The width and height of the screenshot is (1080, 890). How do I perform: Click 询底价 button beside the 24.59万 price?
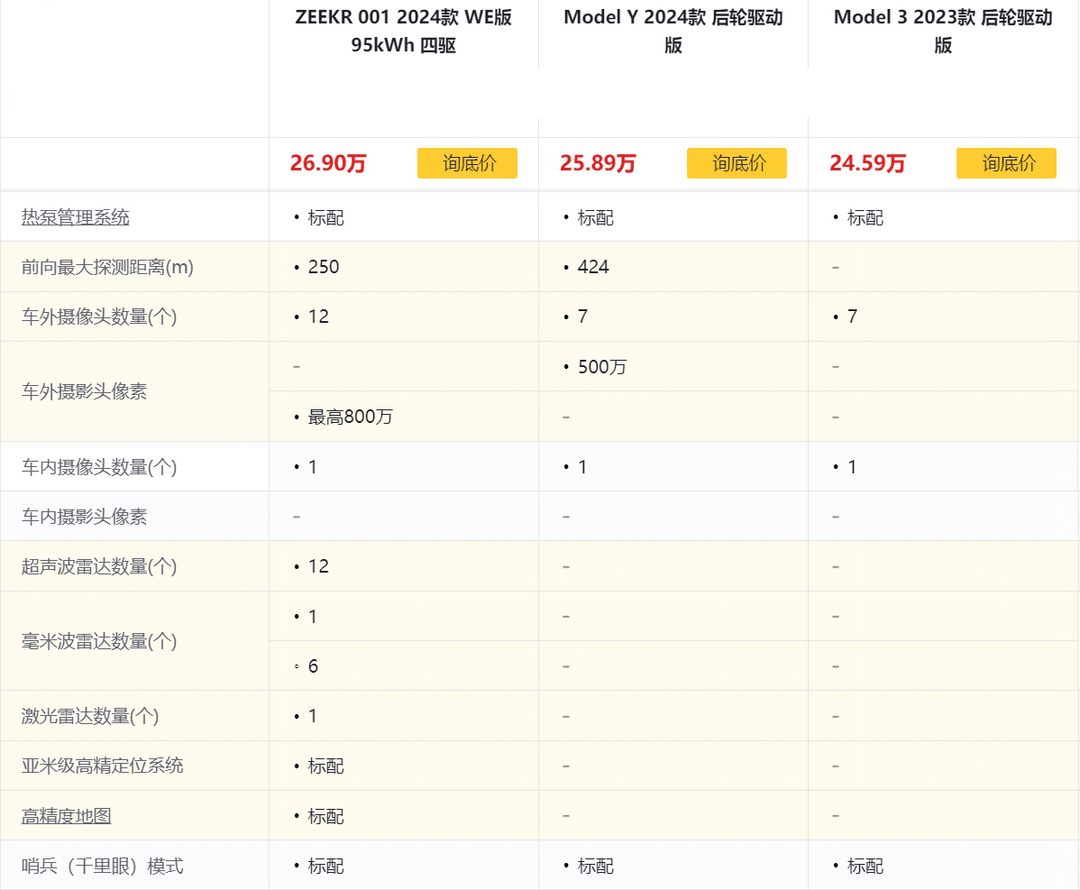pyautogui.click(x=1006, y=163)
